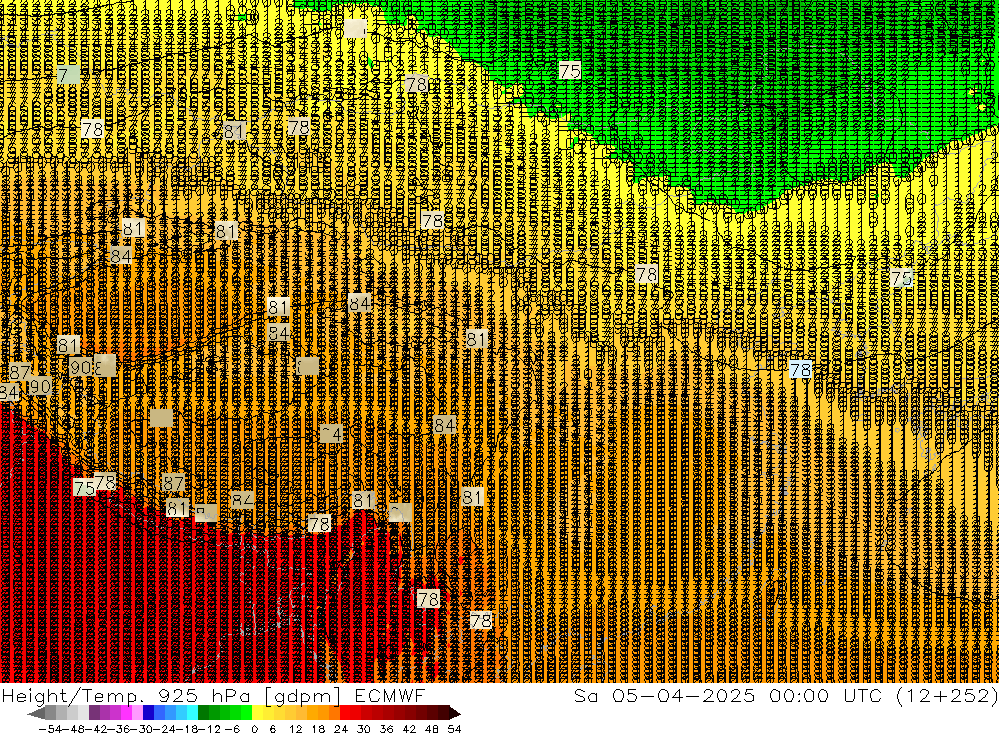Click the 'Sa' weekday label
This screenshot has height=733, width=1000.
click(x=586, y=696)
